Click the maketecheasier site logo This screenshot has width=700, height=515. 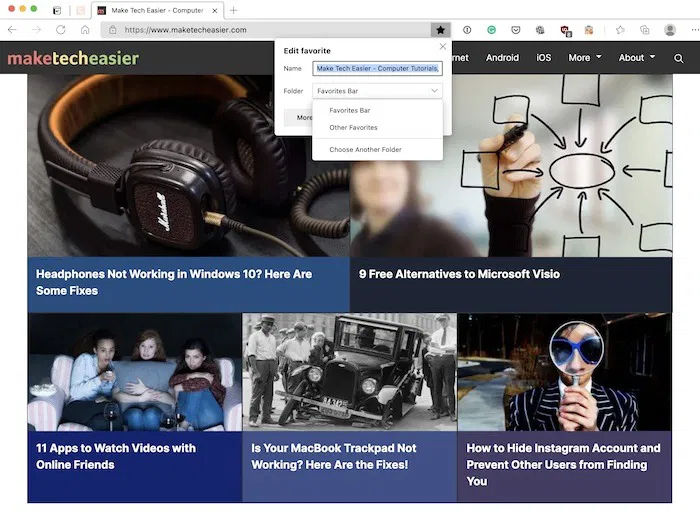tap(73, 58)
